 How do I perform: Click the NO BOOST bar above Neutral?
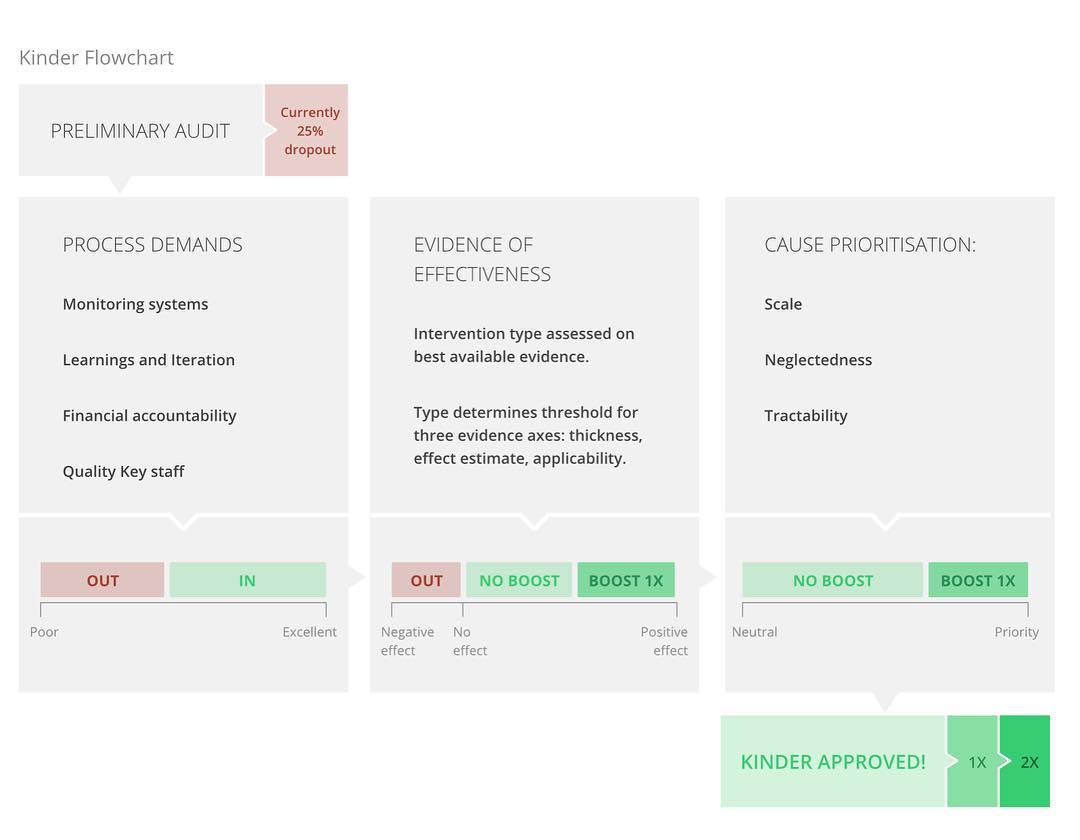click(x=833, y=580)
